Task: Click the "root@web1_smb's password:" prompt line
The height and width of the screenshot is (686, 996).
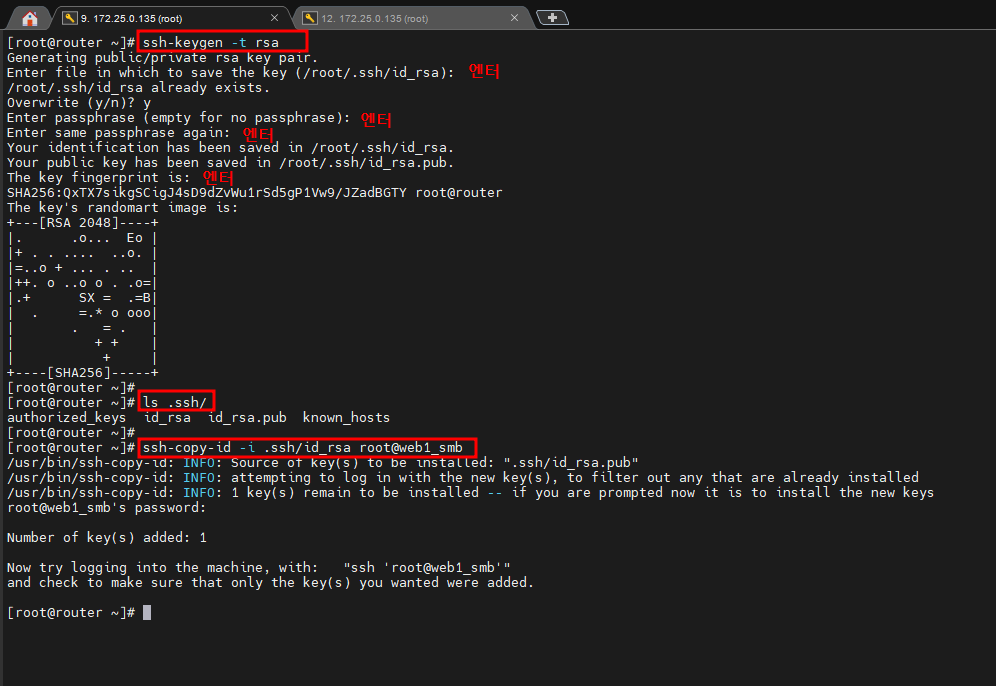Action: [107, 508]
